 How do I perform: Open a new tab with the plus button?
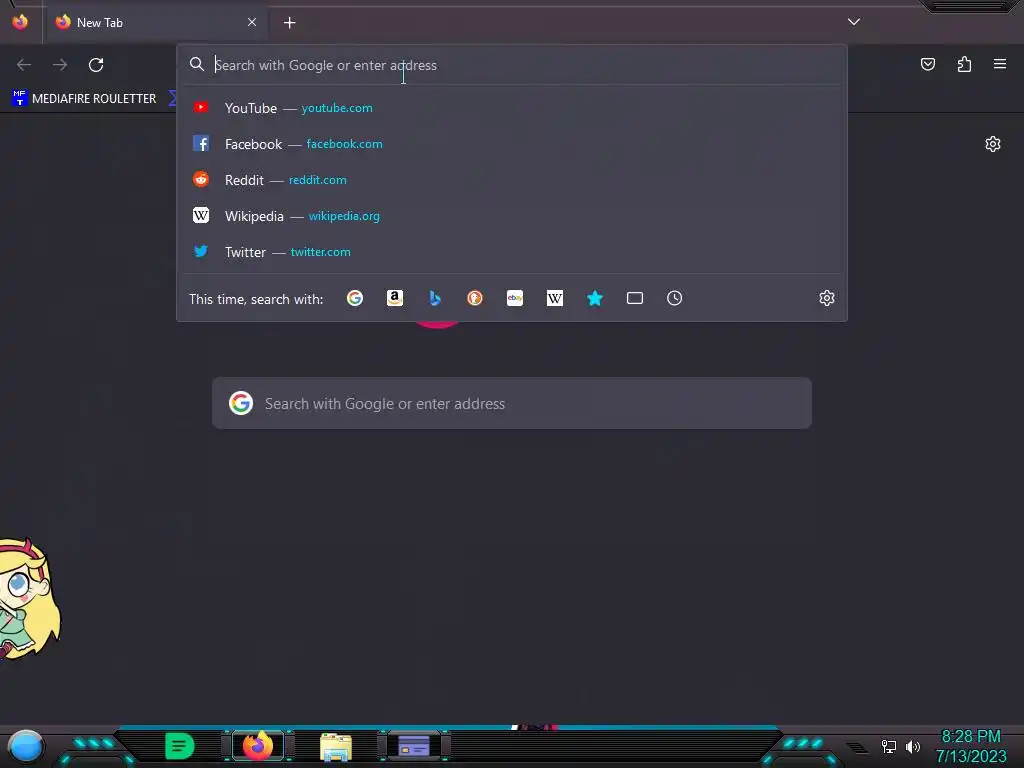point(289,23)
